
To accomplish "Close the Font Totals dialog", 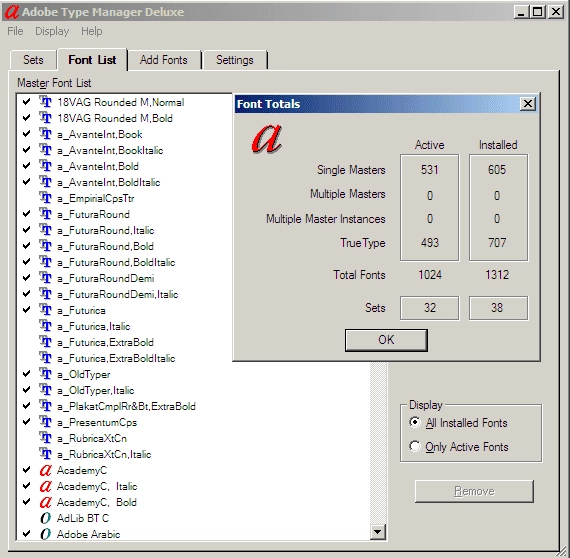I will tap(528, 104).
